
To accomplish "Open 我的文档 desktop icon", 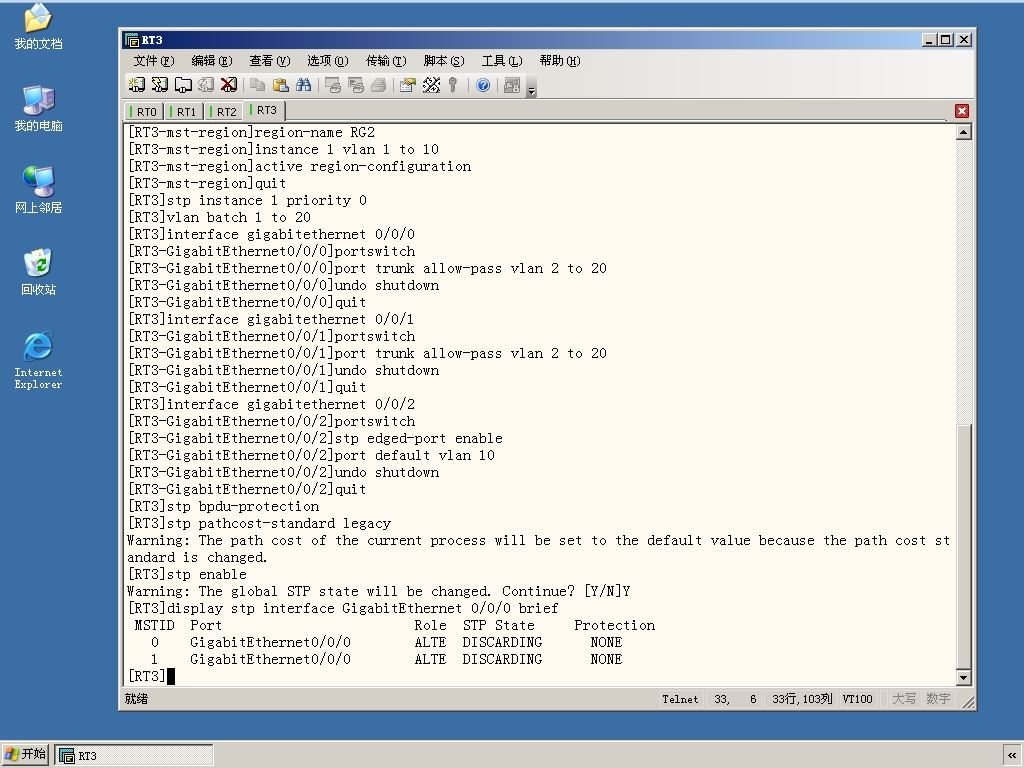I will click(38, 26).
